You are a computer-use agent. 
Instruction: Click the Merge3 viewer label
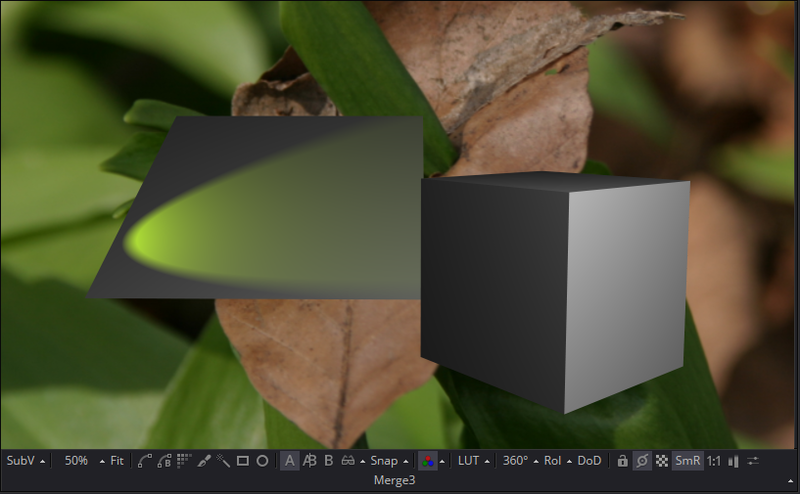pyautogui.click(x=394, y=480)
